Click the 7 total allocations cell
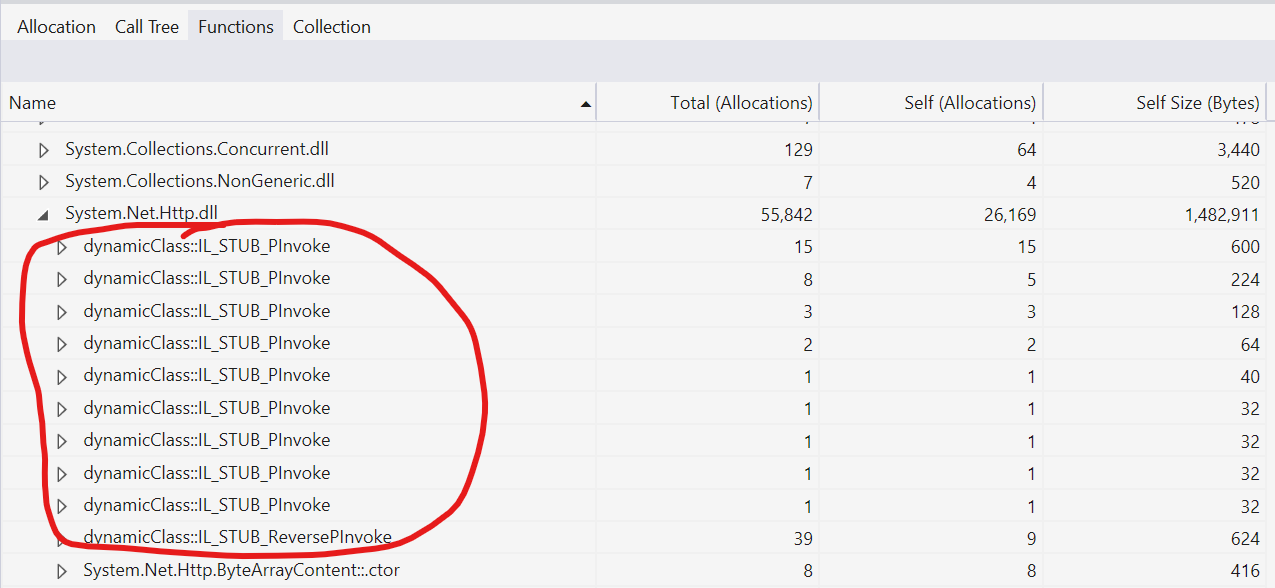 pyautogui.click(x=808, y=182)
